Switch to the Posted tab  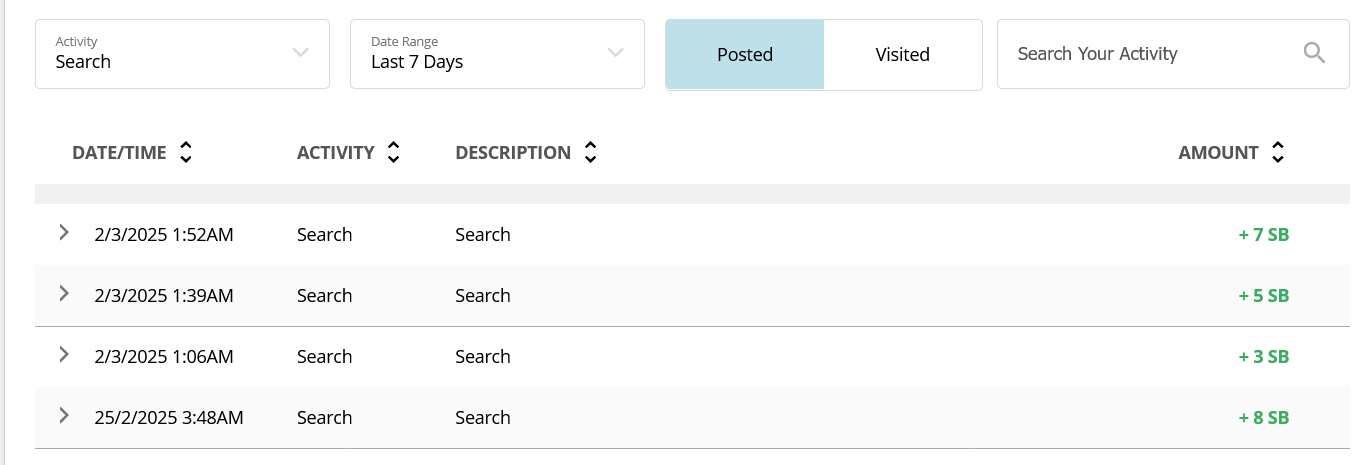[745, 54]
